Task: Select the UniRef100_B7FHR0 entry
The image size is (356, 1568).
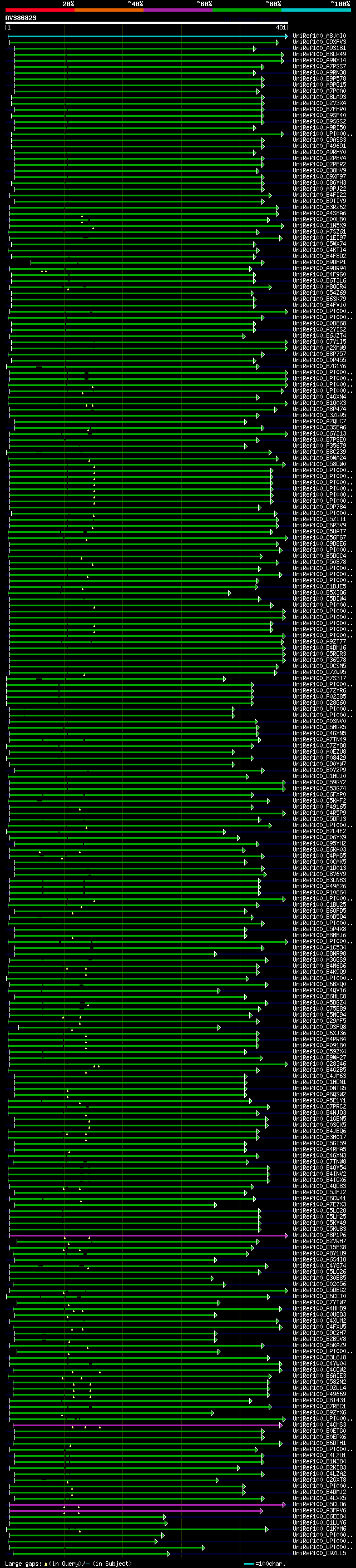Action: point(319,109)
